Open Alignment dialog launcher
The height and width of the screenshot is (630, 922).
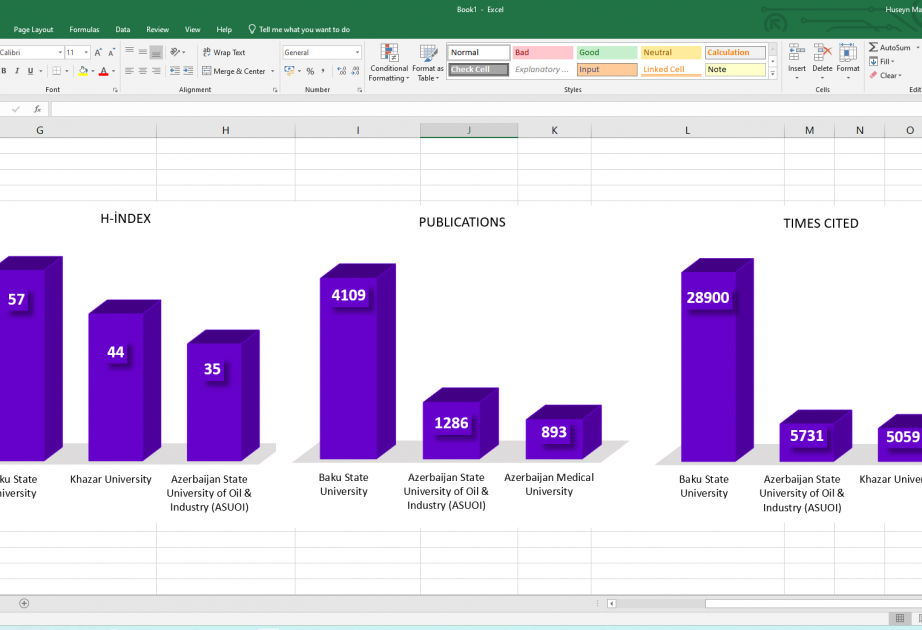point(275,90)
